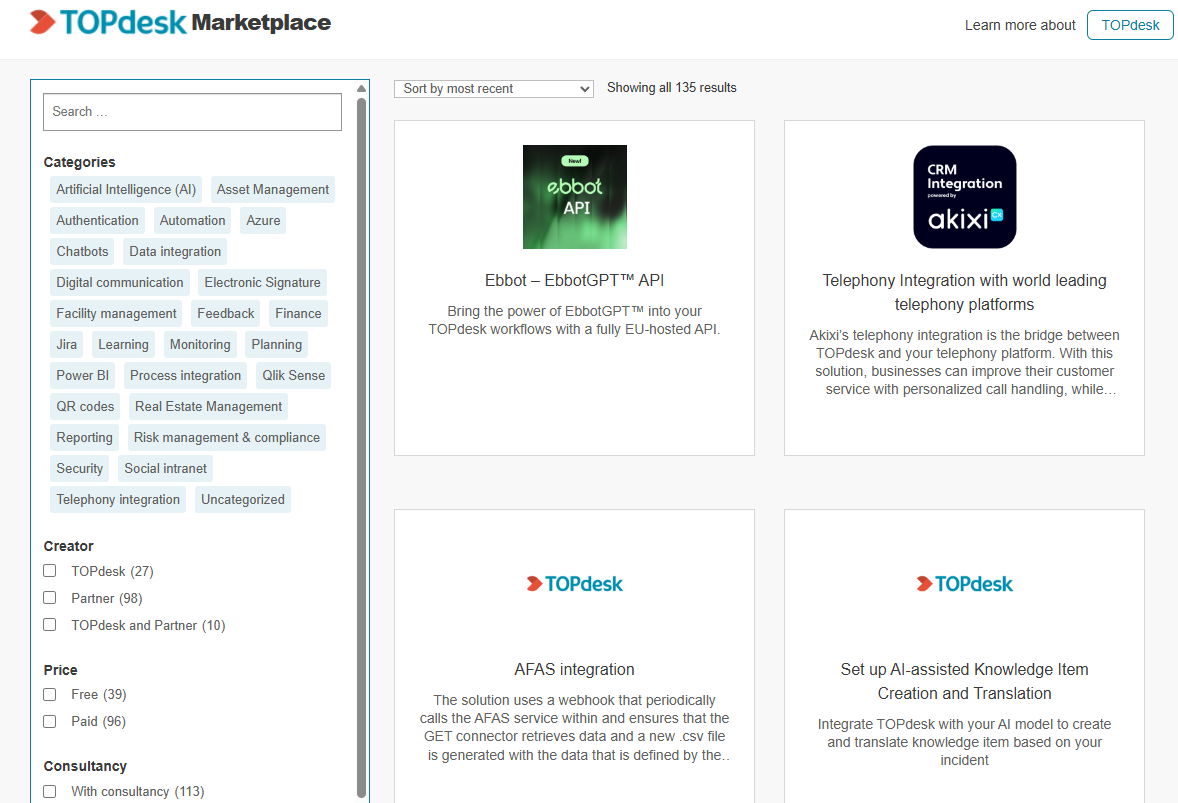
Task: Choose the Qlik Sense tag
Action: [294, 375]
